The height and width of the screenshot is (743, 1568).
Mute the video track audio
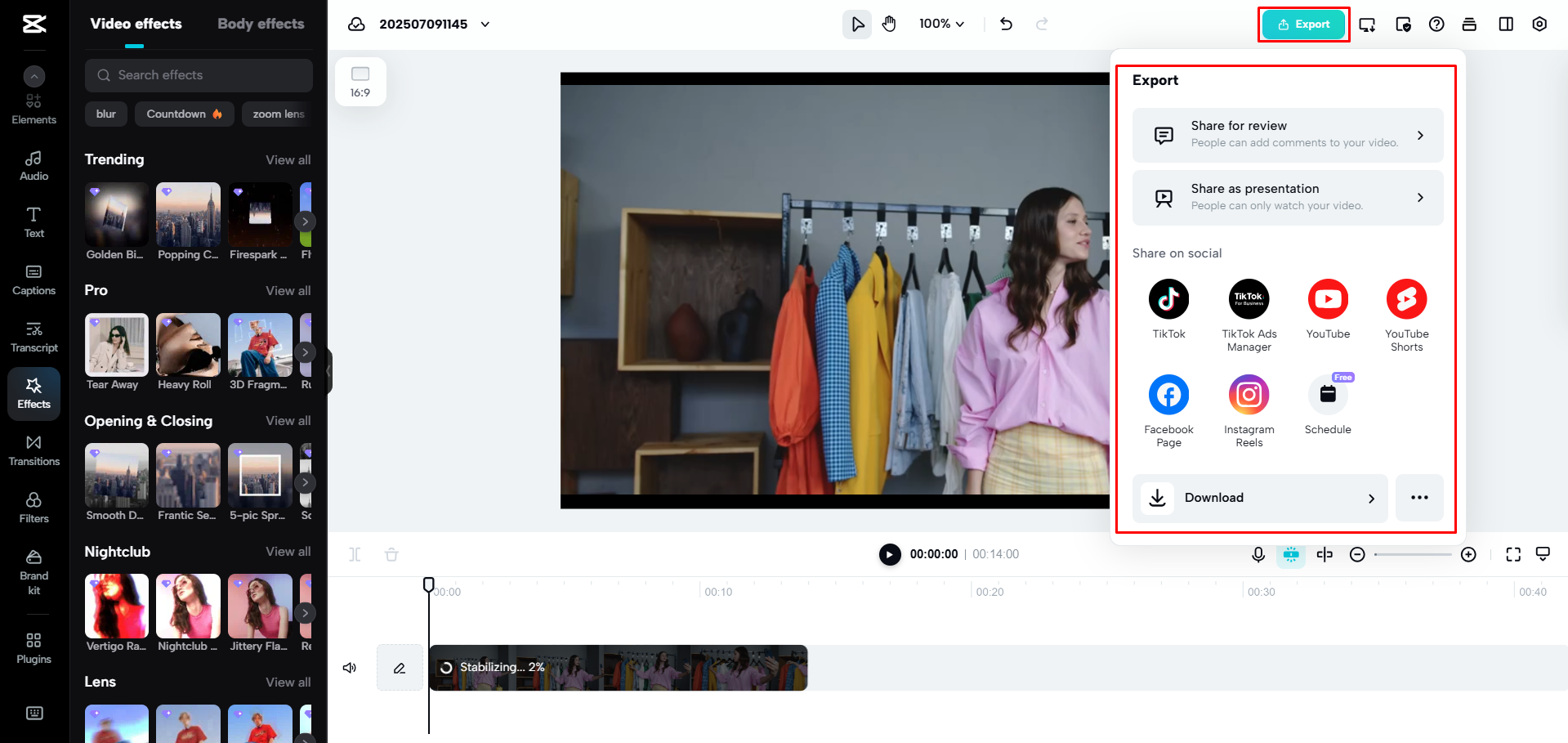(x=350, y=667)
